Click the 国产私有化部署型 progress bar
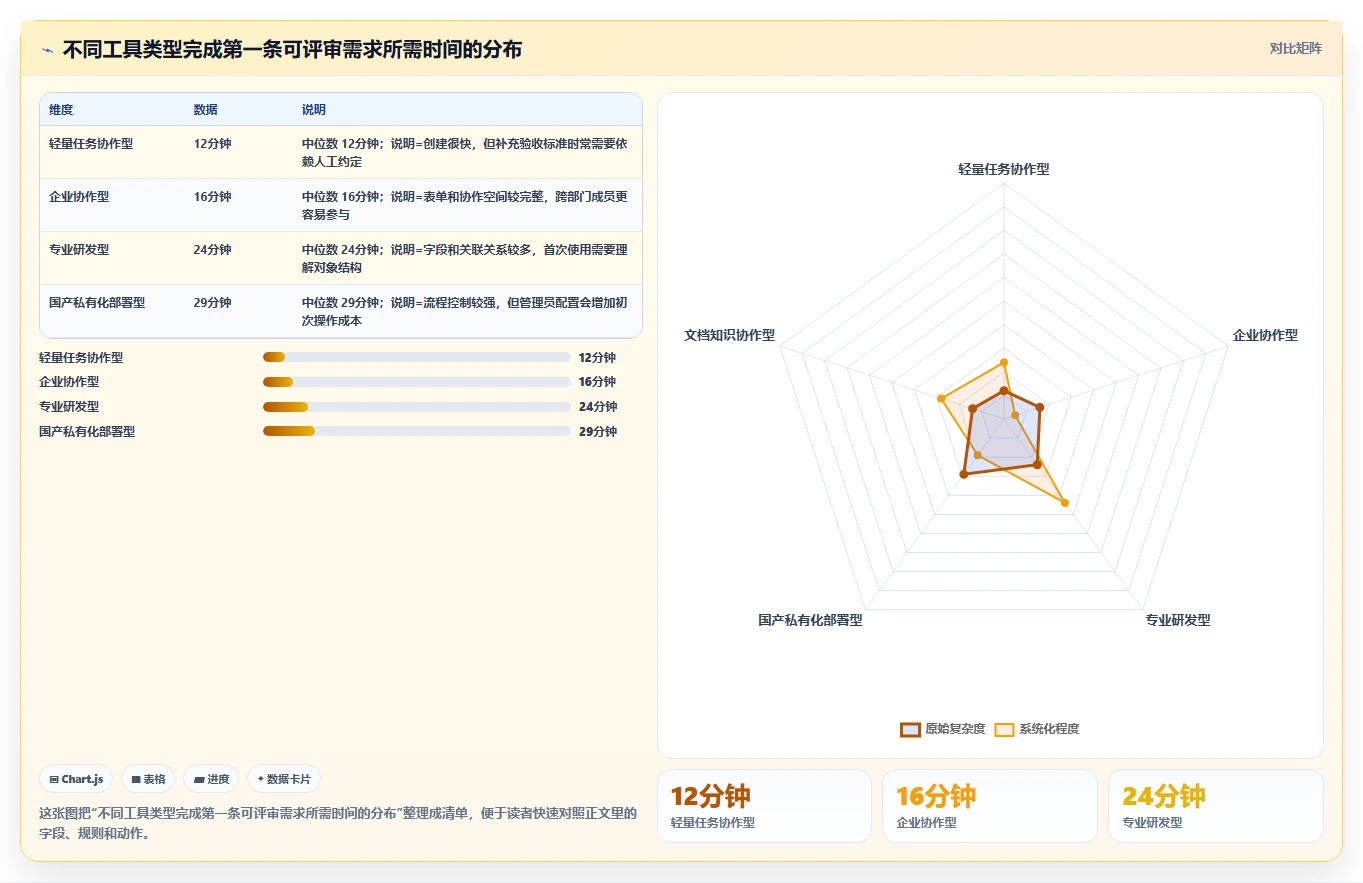This screenshot has height=883, width=1363. click(417, 432)
